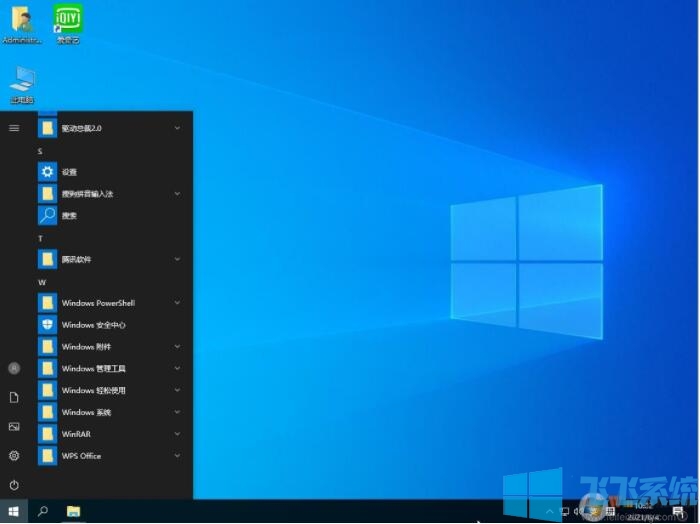Expand the Windows 系统 folder
The width and height of the screenshot is (700, 524).
pos(110,412)
